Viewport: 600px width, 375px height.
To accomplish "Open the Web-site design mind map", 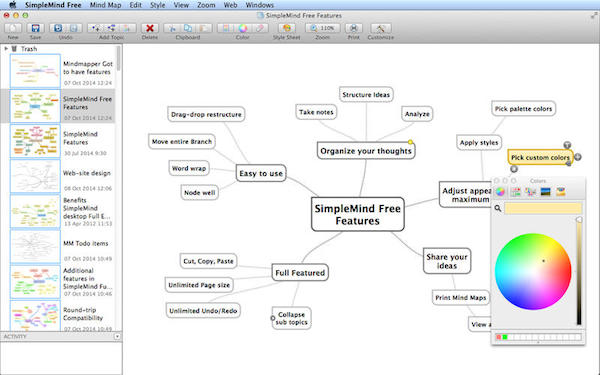I will coord(62,176).
